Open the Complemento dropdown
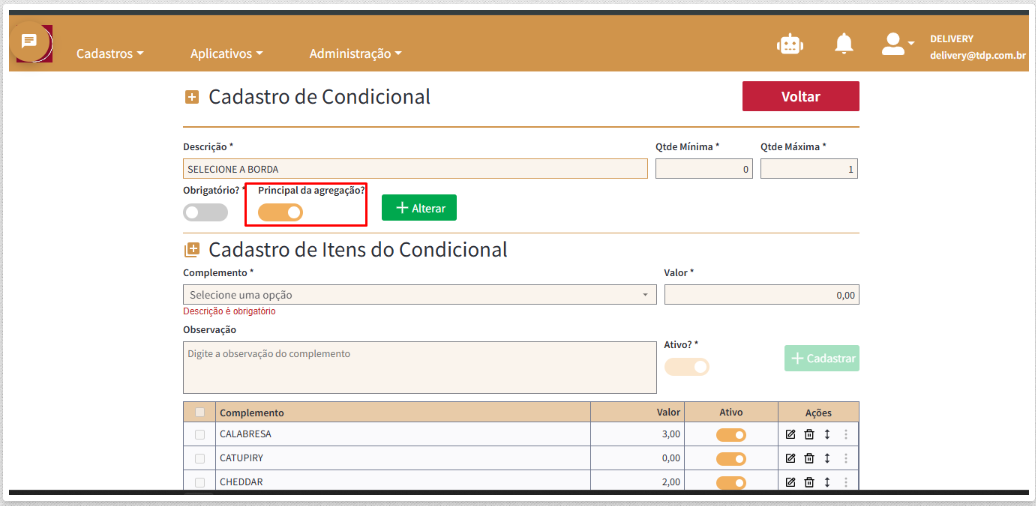1036x506 pixels. click(x=420, y=295)
